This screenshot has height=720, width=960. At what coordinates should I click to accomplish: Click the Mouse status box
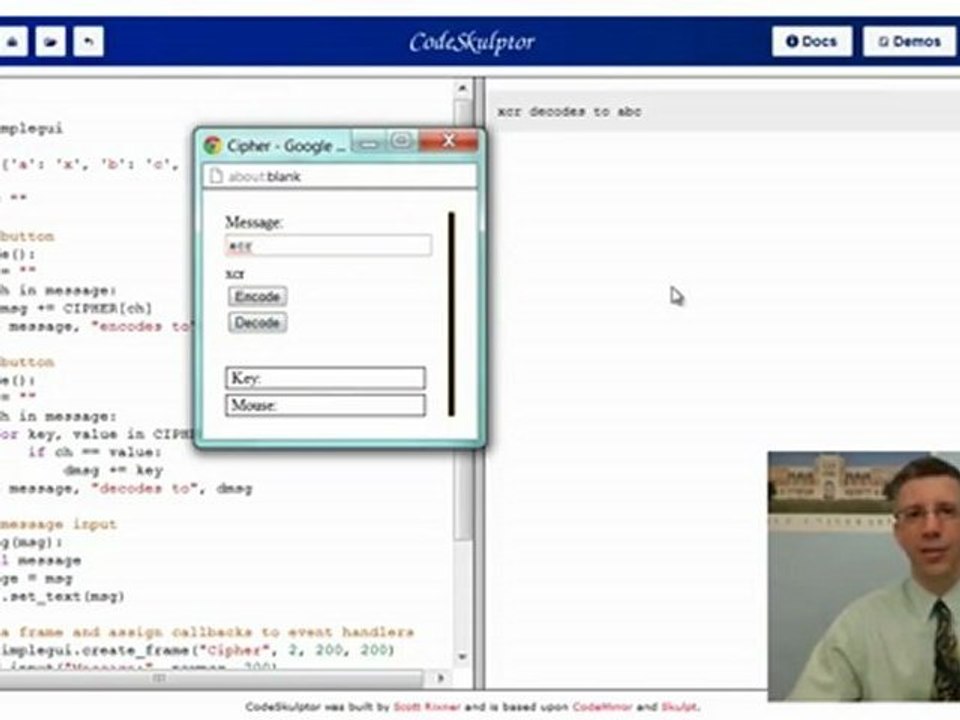coord(325,405)
